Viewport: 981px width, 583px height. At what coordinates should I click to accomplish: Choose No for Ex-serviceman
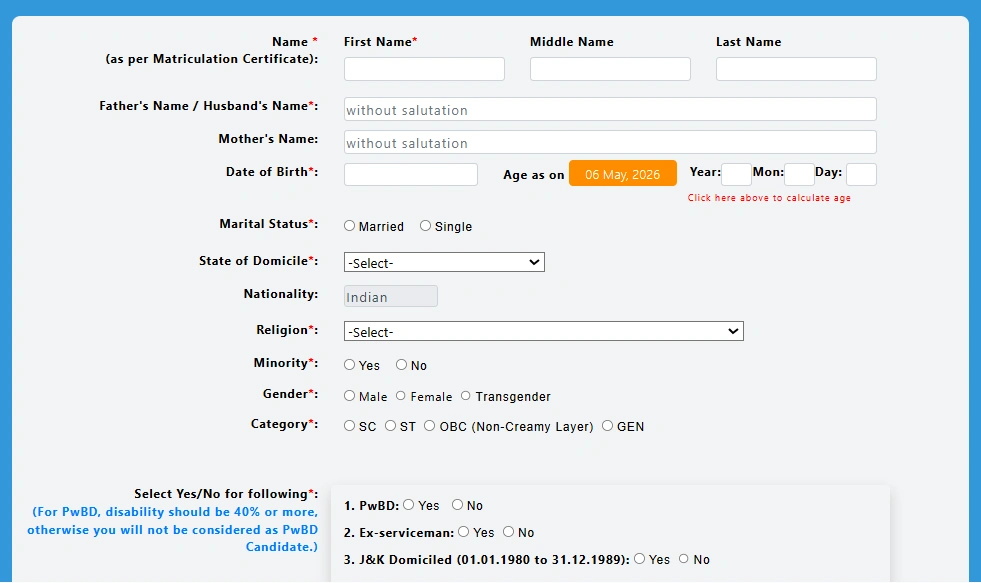[510, 533]
